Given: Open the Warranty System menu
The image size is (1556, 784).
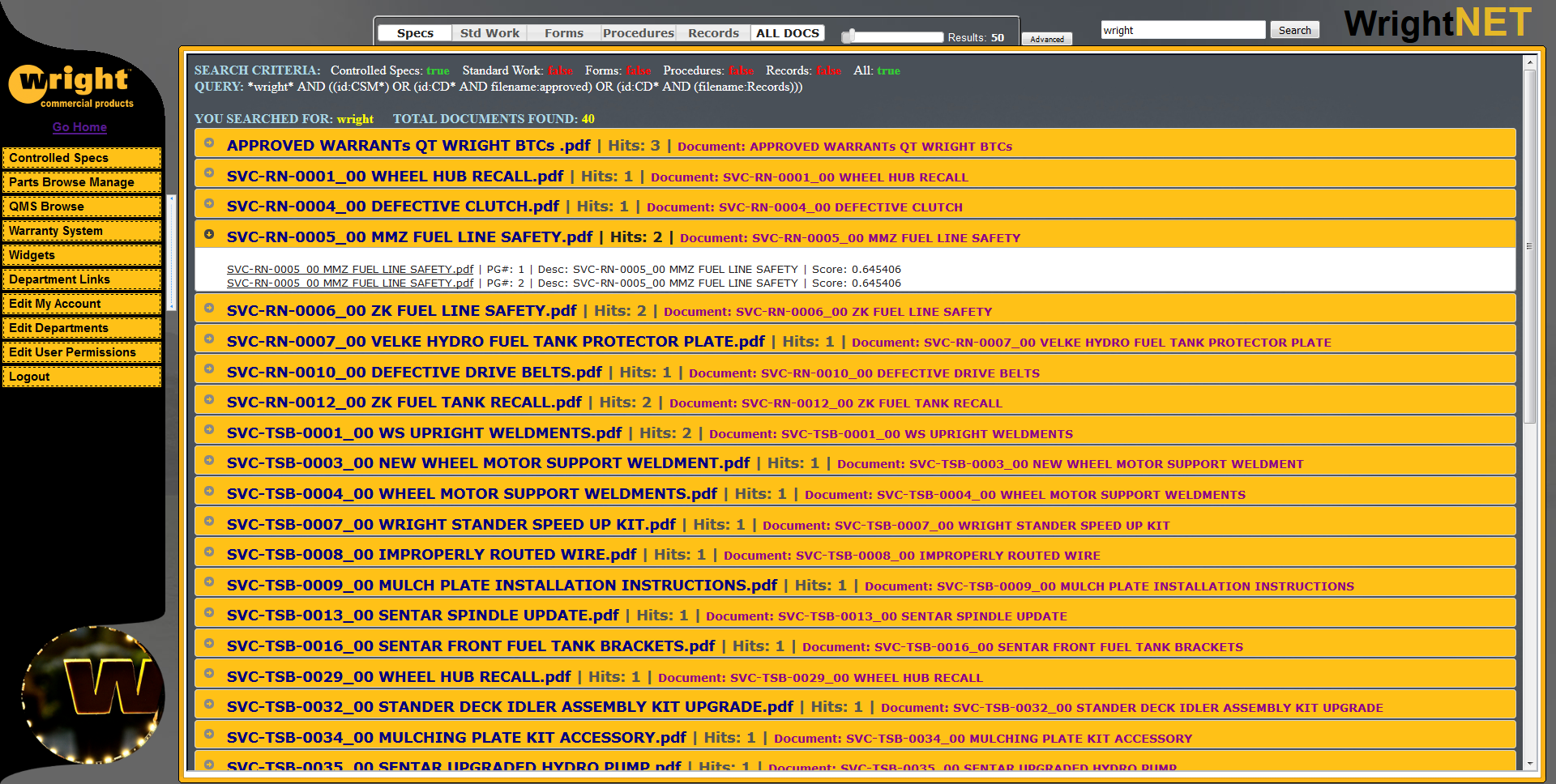Looking at the screenshot, I should click(x=82, y=231).
